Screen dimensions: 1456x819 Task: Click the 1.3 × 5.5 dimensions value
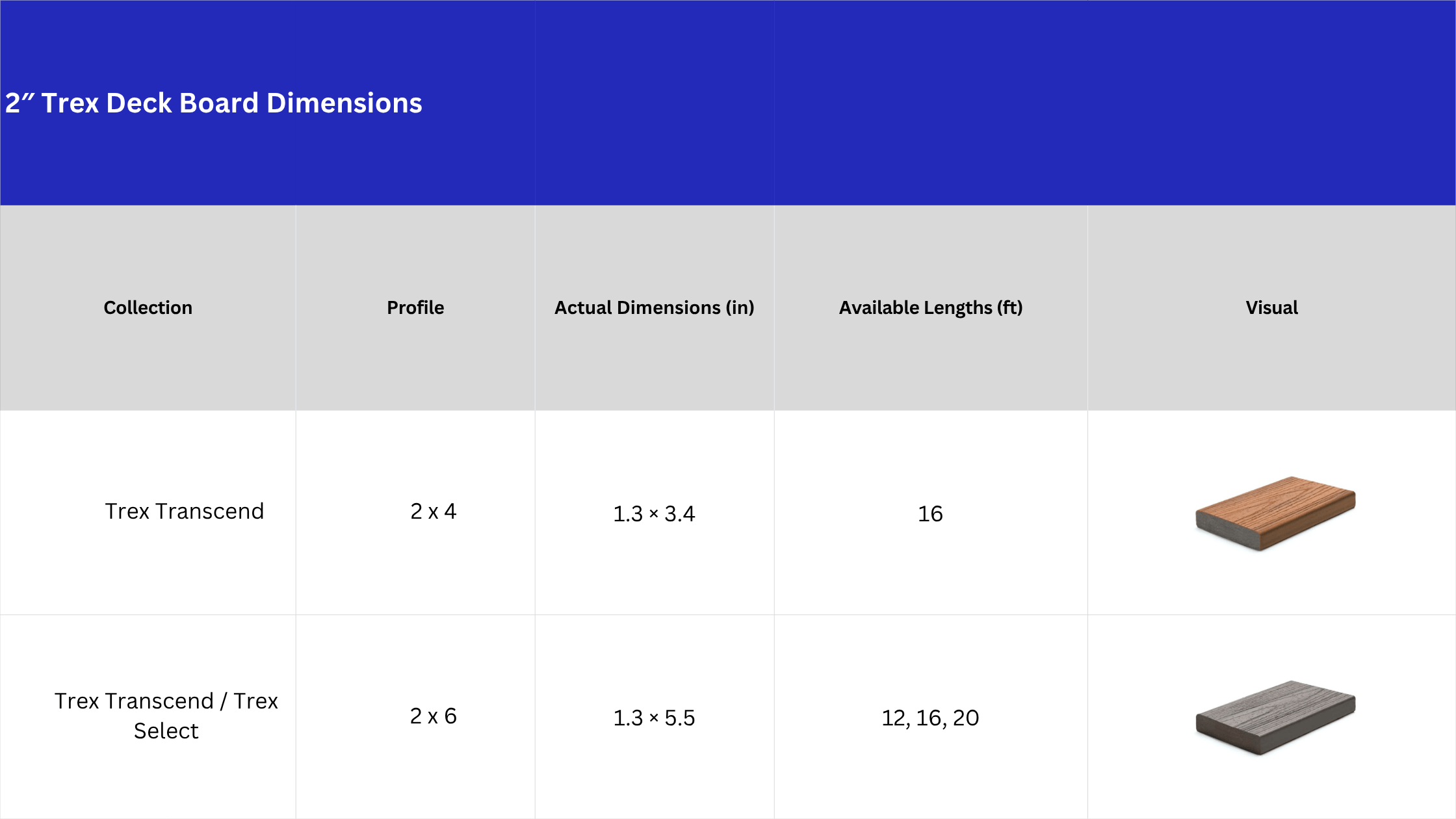[x=654, y=718]
